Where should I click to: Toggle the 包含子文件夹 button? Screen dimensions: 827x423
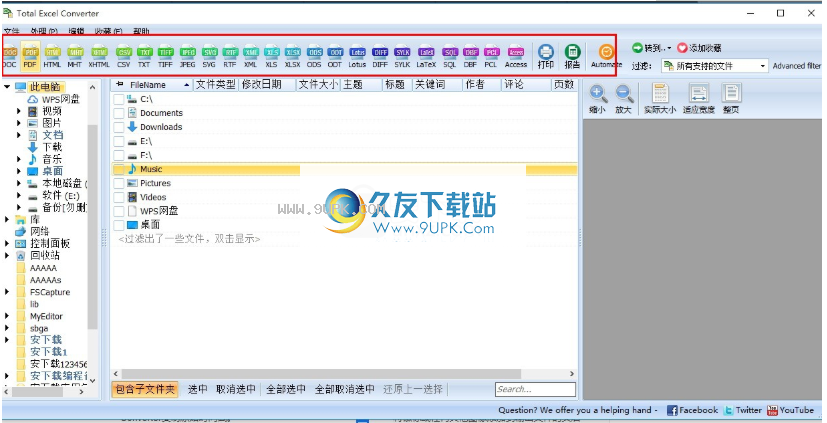[145, 389]
